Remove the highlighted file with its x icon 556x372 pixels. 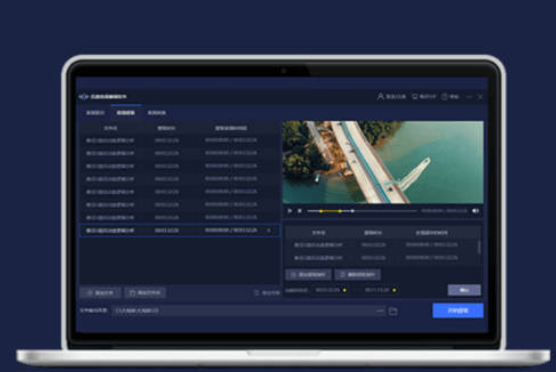268,231
